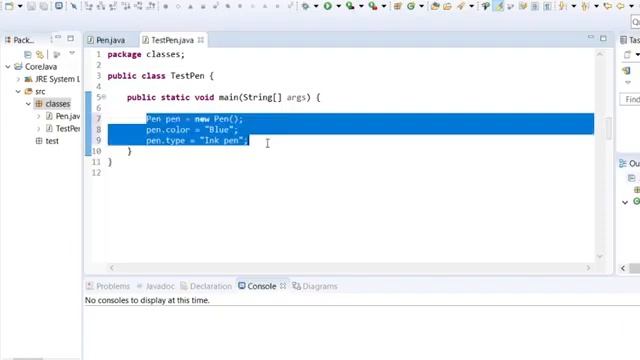
Task: Open the terminal icon in toolbar
Action: [59, 6]
